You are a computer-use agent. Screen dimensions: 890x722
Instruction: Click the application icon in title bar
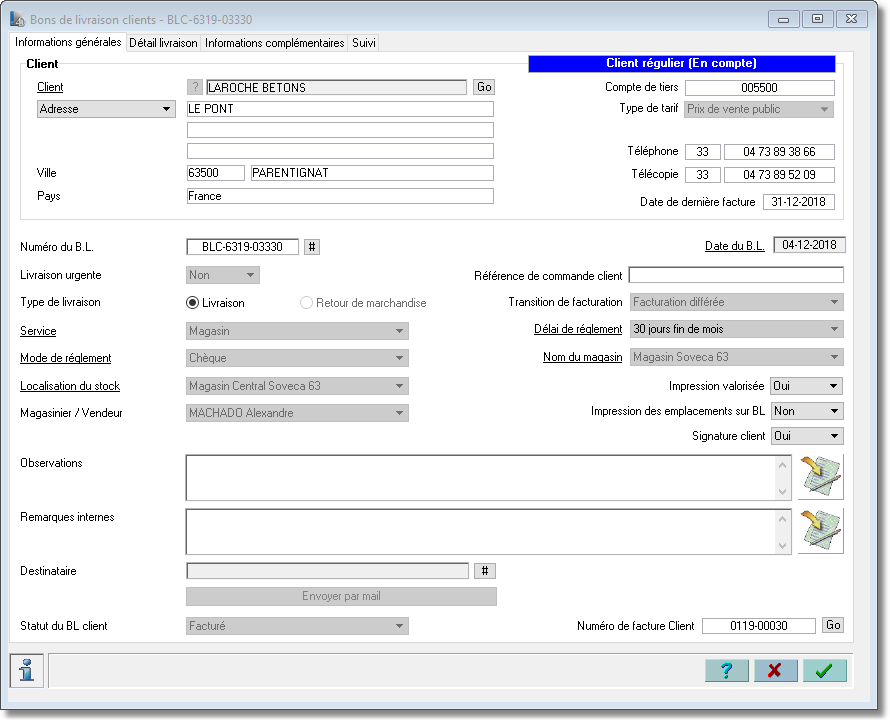coord(18,19)
